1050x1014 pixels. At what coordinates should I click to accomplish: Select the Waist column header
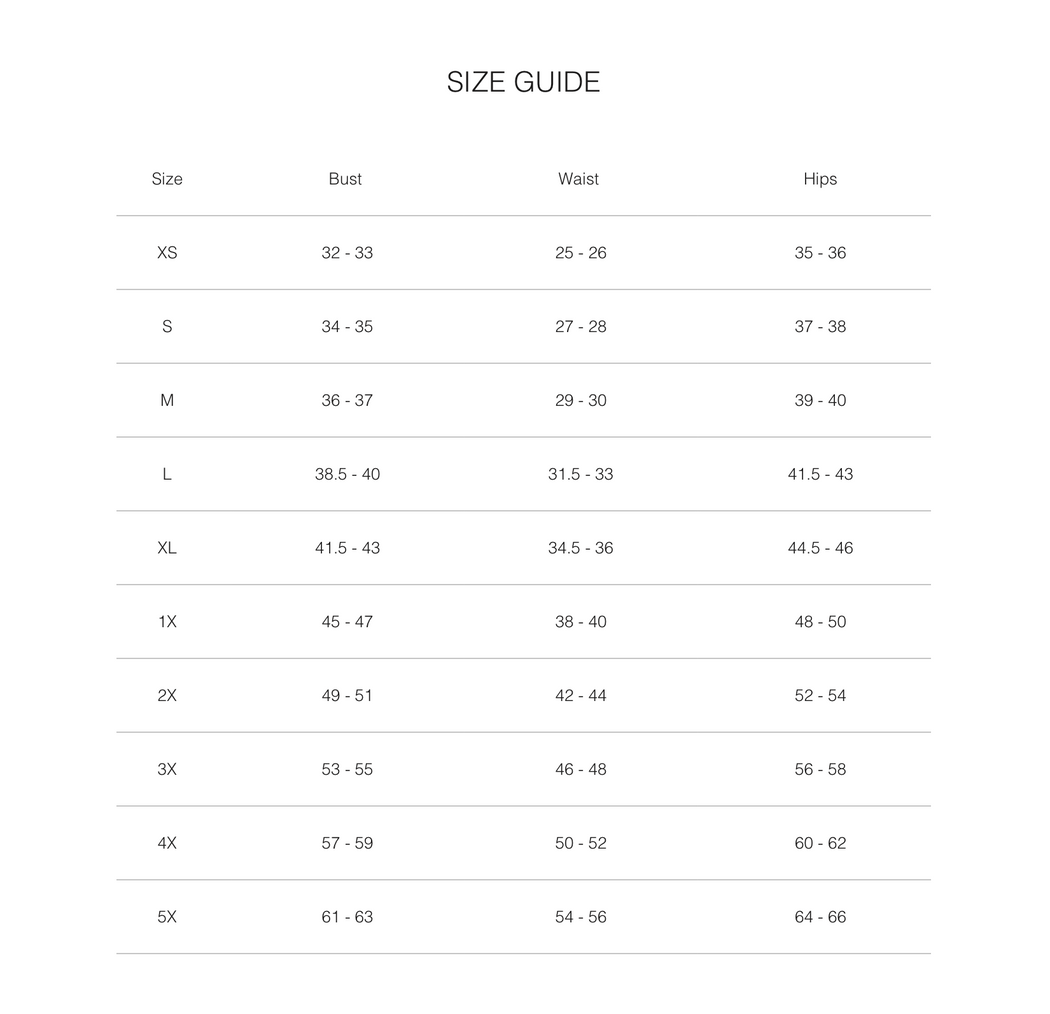pyautogui.click(x=578, y=179)
